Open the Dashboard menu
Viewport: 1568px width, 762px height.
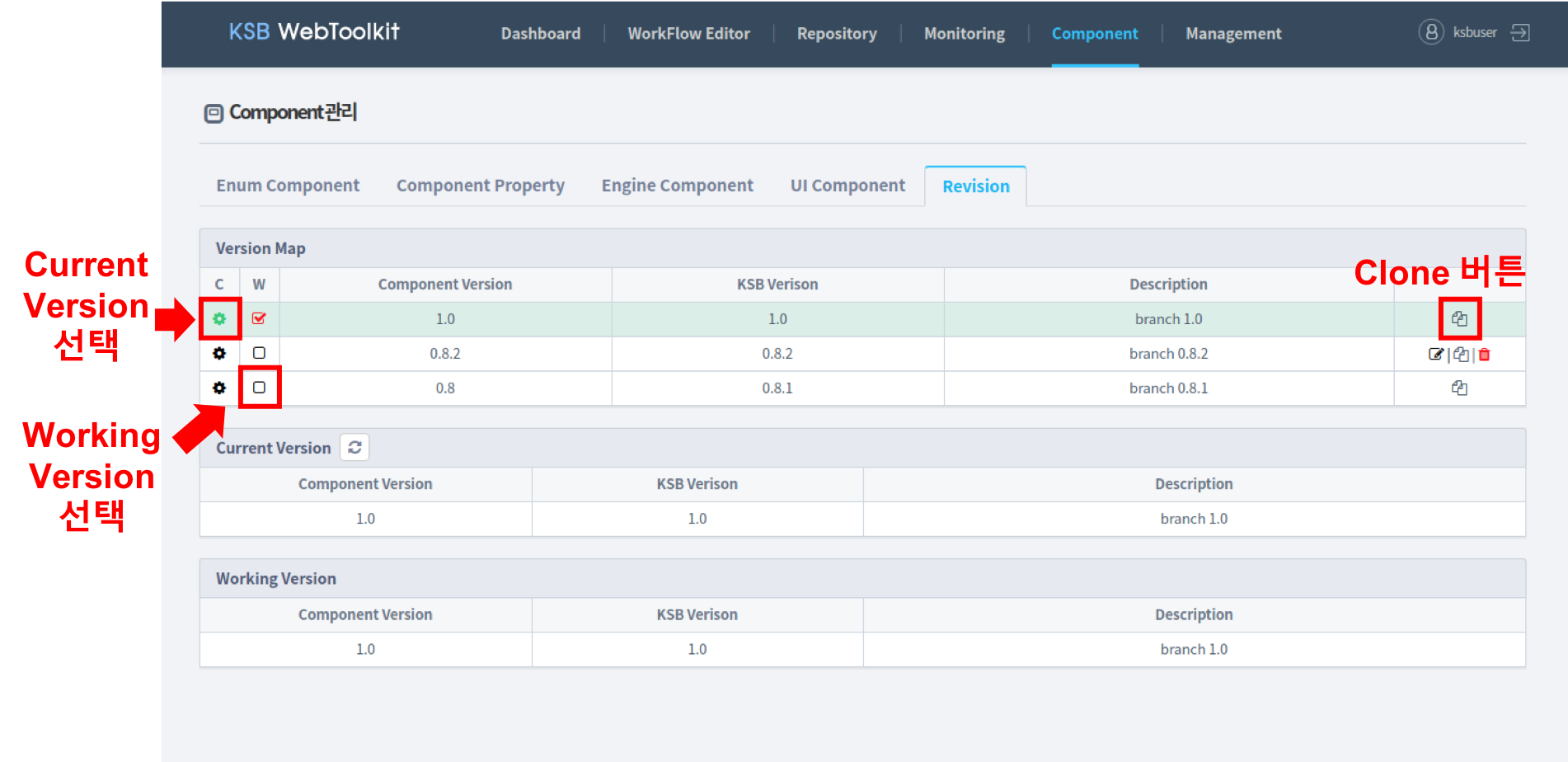coord(541,34)
